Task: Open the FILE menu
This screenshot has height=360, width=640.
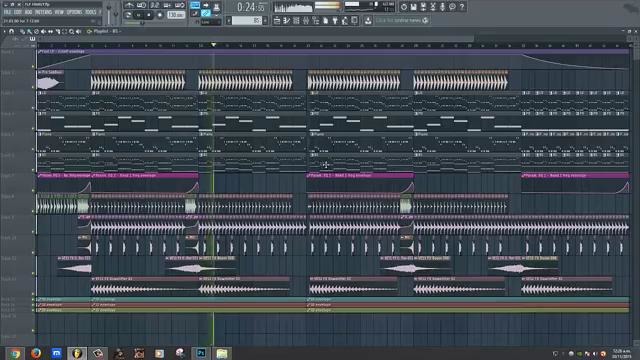Action: click(7, 12)
